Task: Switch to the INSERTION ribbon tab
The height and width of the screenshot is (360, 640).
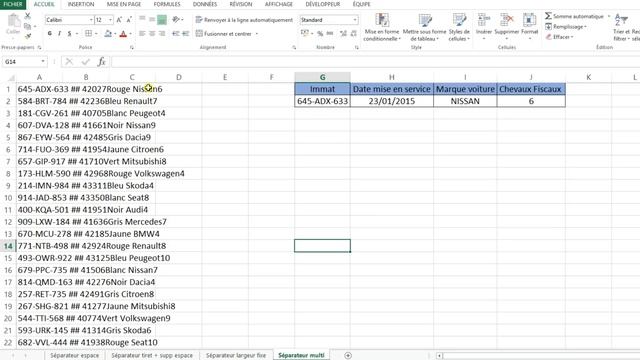Action: (81, 4)
